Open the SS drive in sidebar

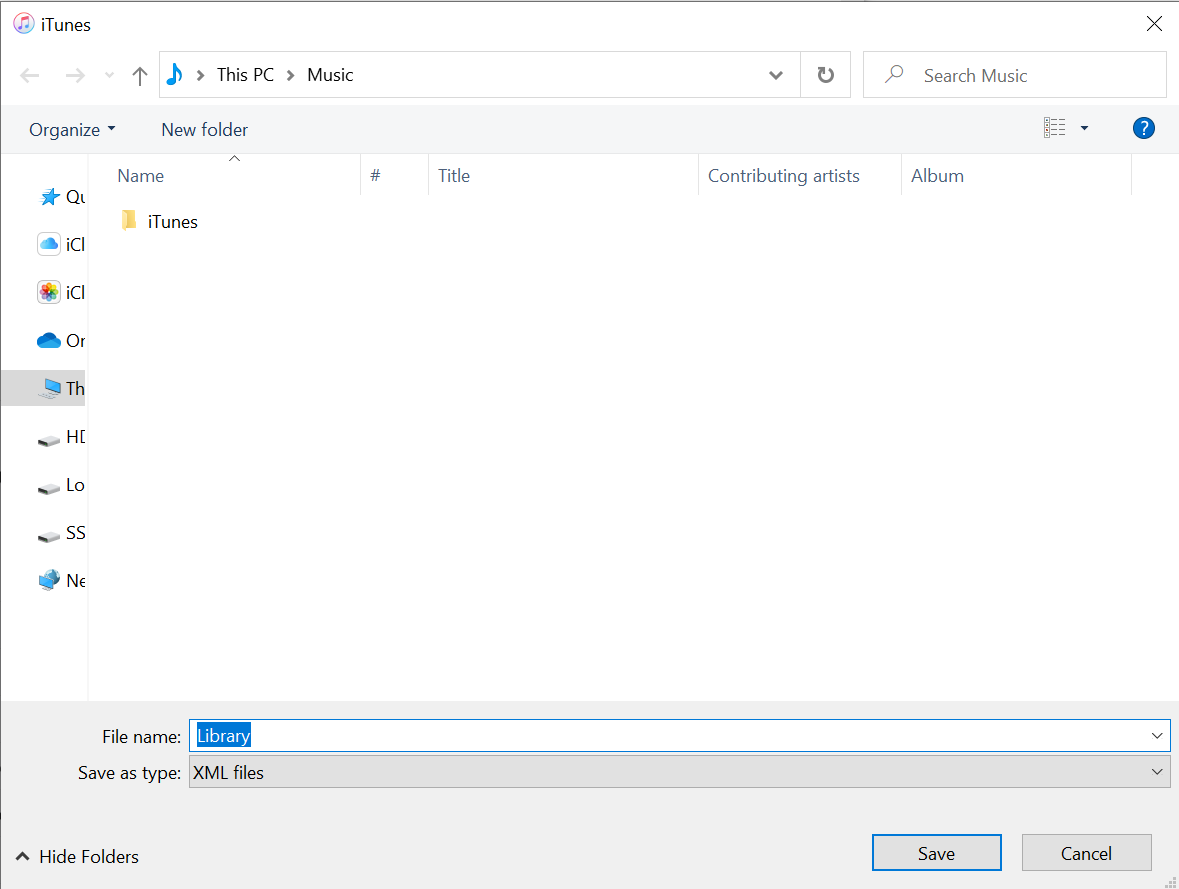(61, 533)
